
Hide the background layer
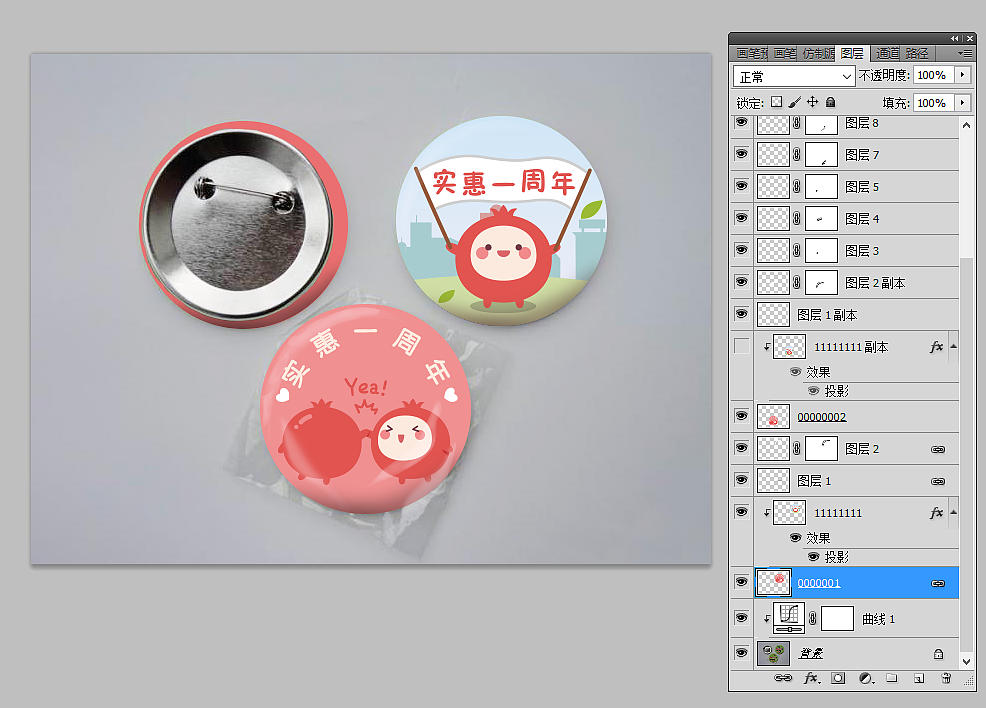click(742, 652)
